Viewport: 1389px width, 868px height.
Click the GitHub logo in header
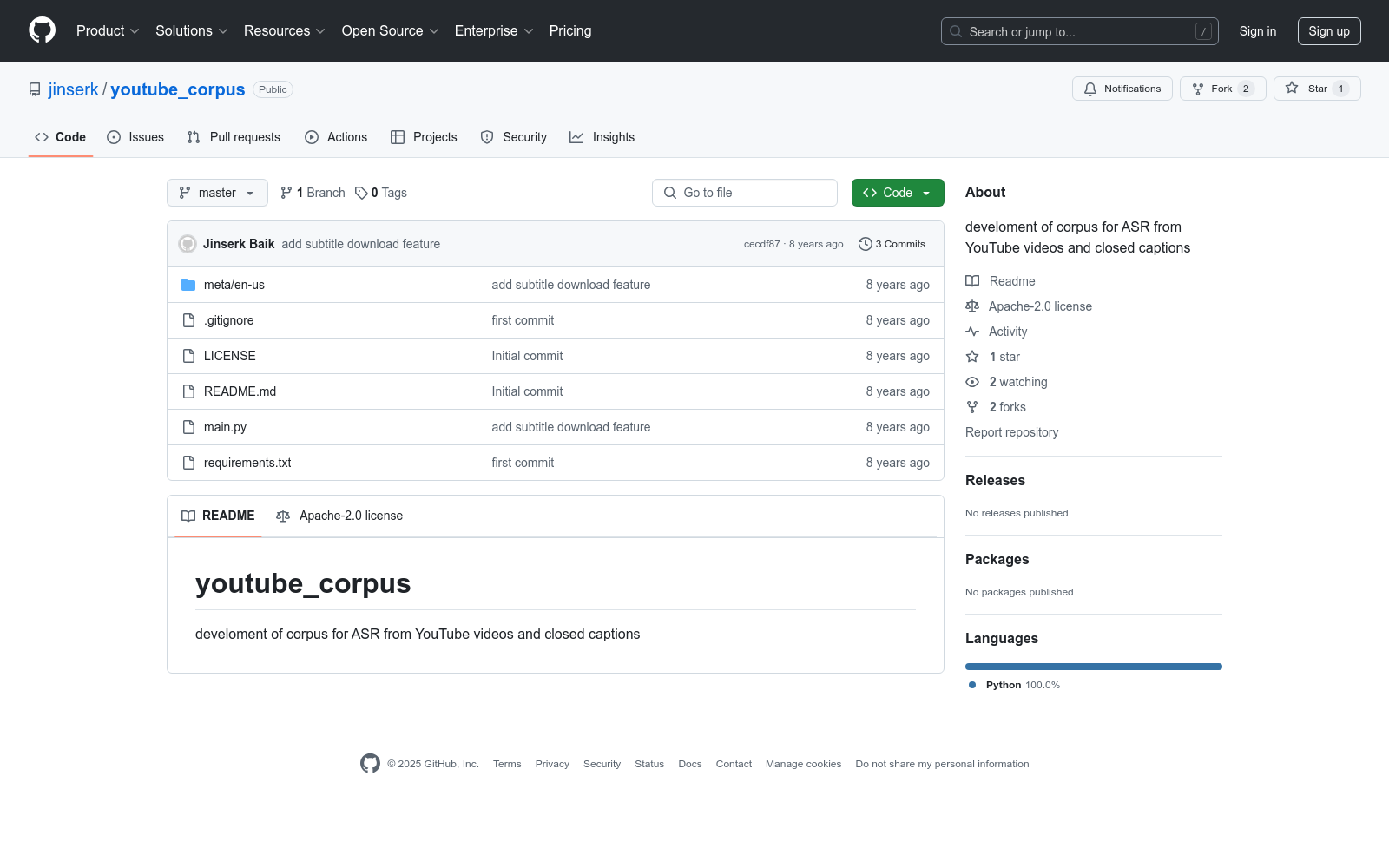pos(42,30)
